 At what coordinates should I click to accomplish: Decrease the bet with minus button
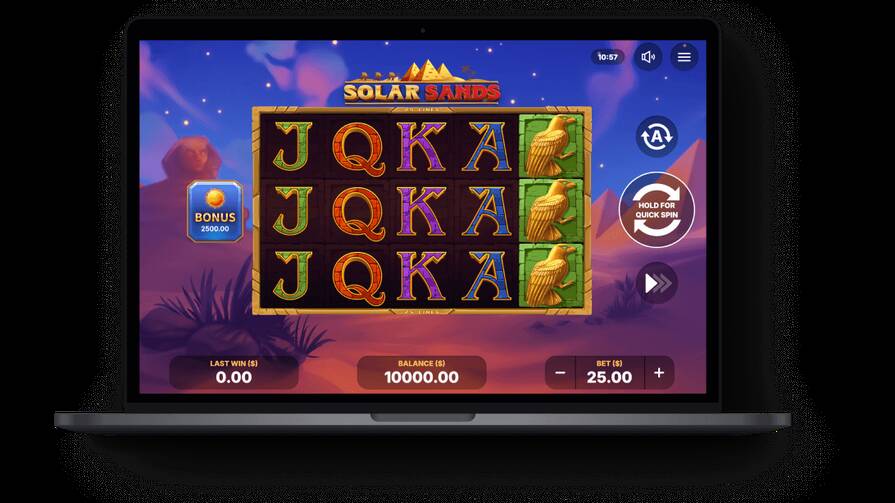[560, 373]
